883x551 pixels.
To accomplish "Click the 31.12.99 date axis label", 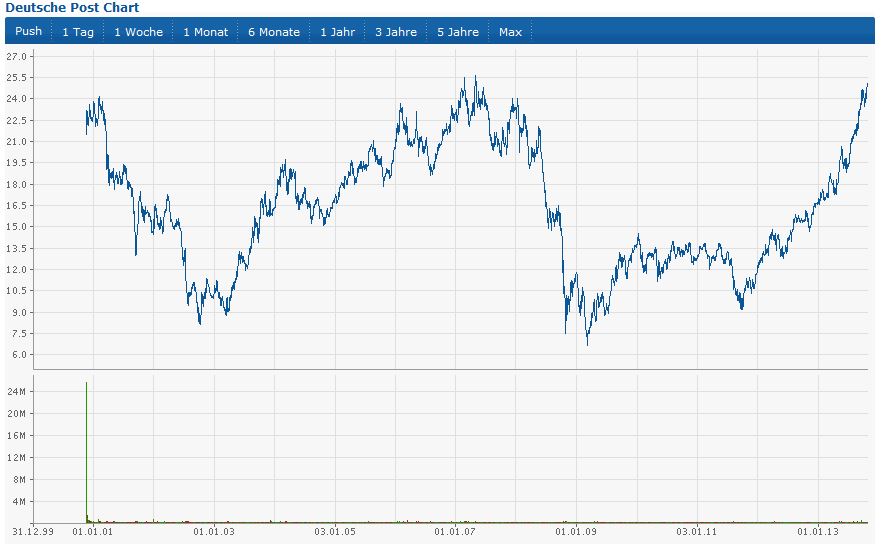I will coord(33,532).
